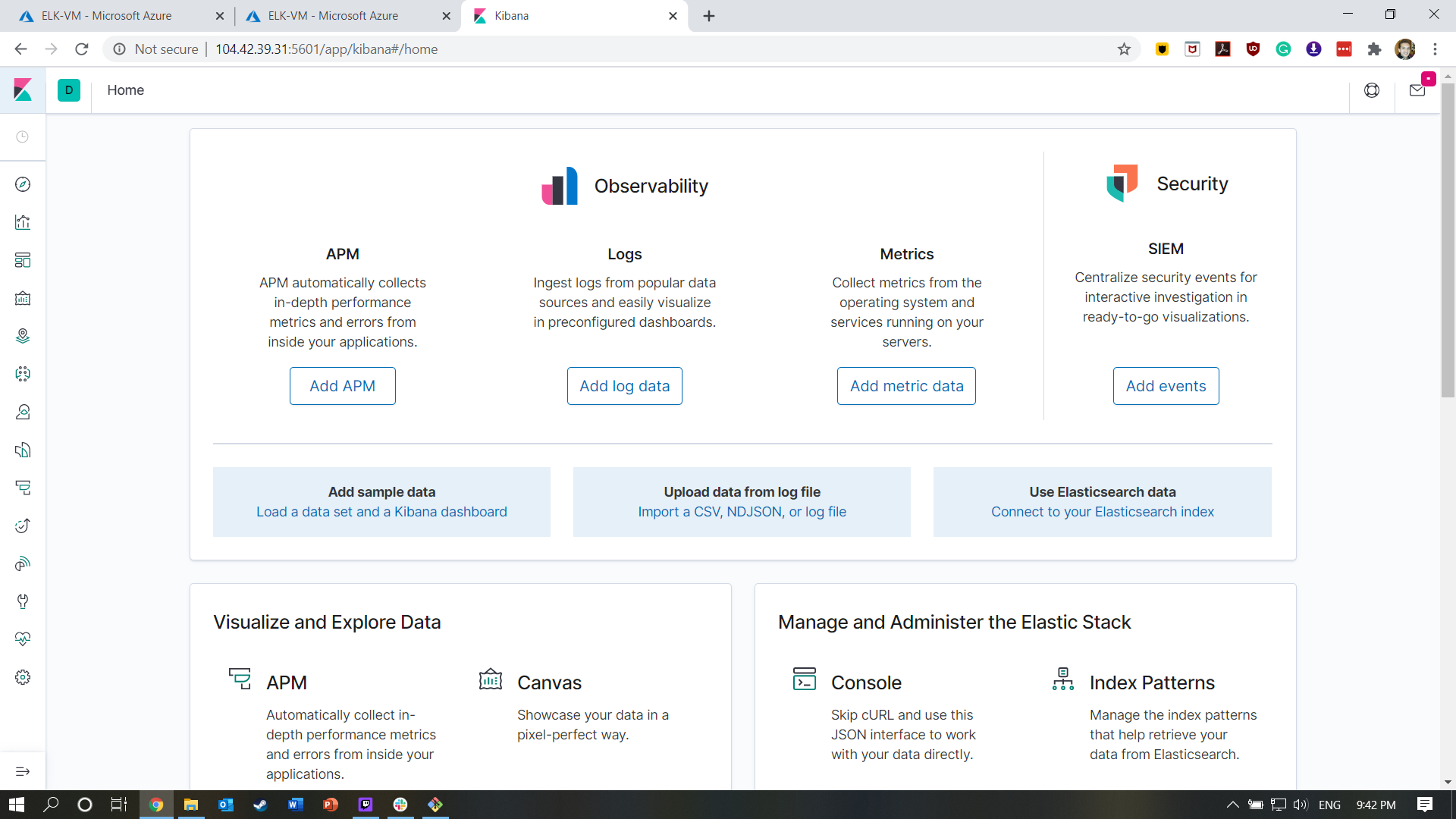Image resolution: width=1456 pixels, height=819 pixels.
Task: Open Stack Monitoring heartbeat icon
Action: tap(23, 639)
